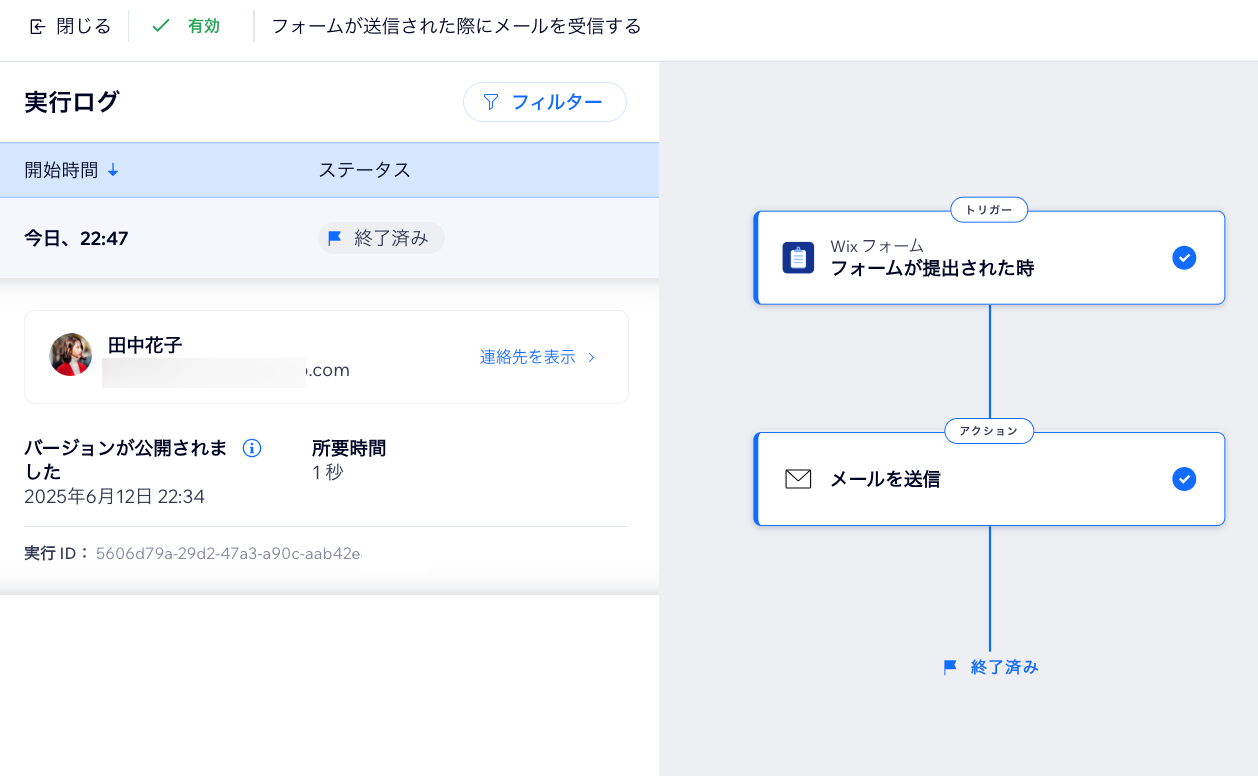Select the 今日、22:47 log row

point(77,238)
